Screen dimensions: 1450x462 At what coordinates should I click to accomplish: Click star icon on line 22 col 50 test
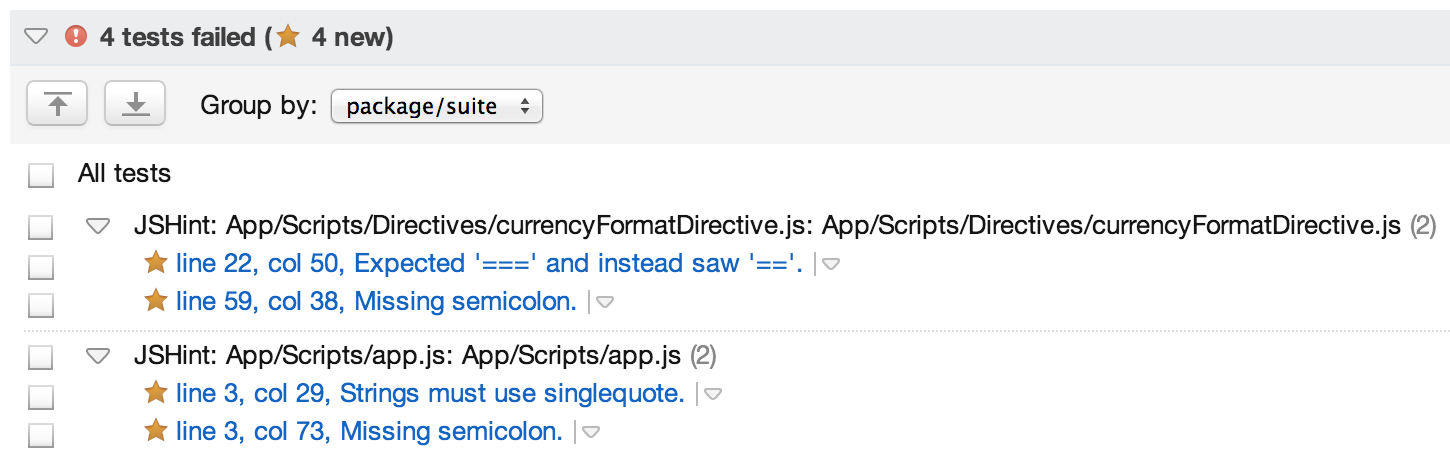156,263
